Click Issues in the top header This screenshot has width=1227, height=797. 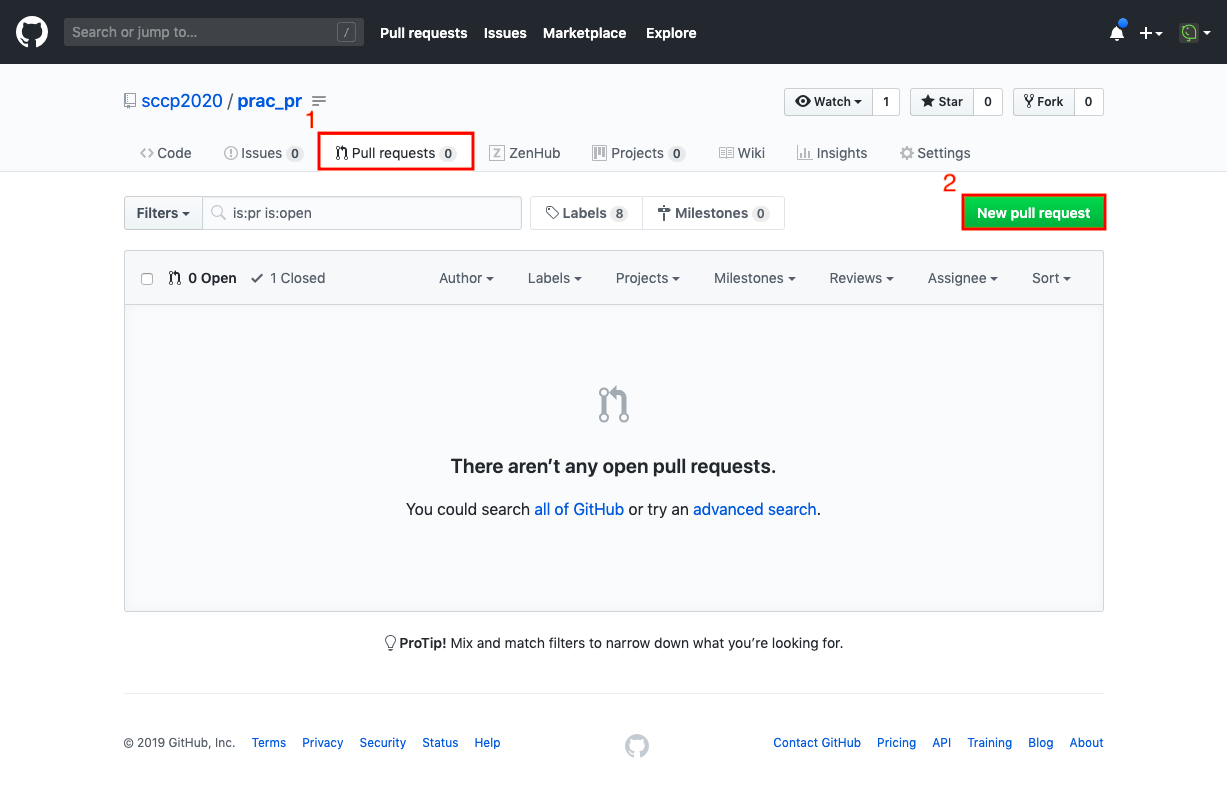click(x=505, y=33)
